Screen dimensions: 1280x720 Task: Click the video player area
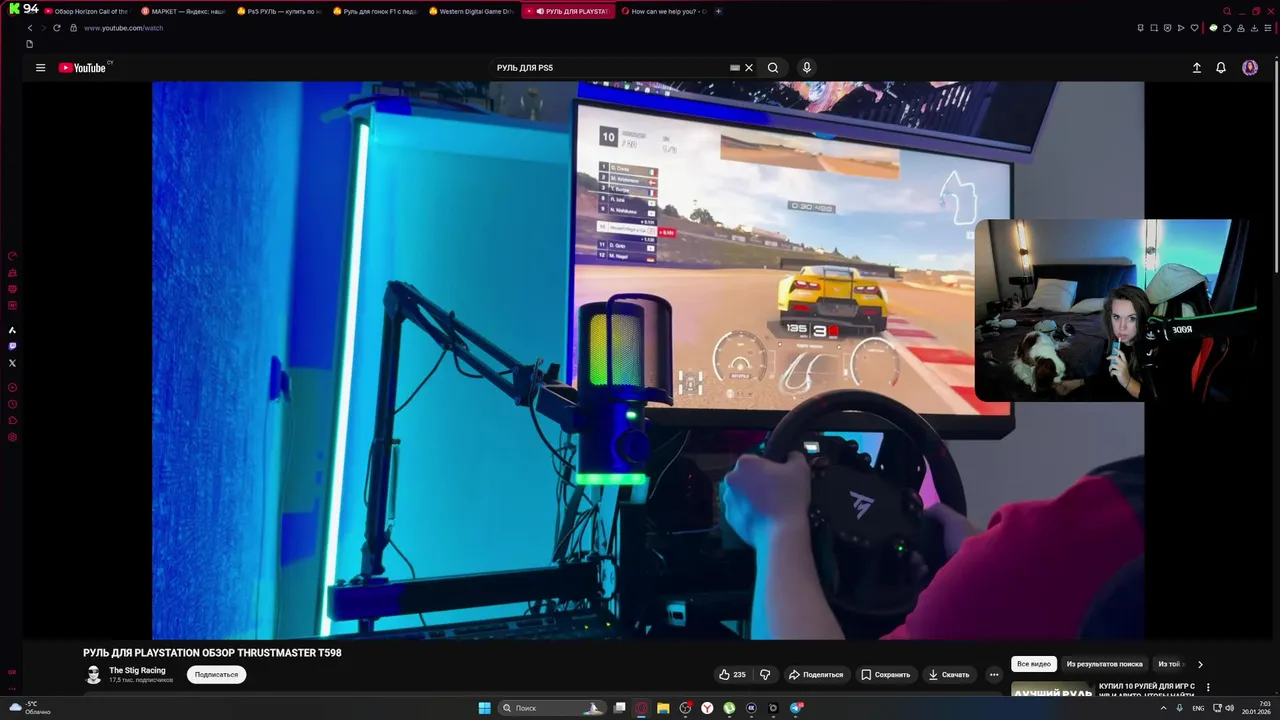648,360
